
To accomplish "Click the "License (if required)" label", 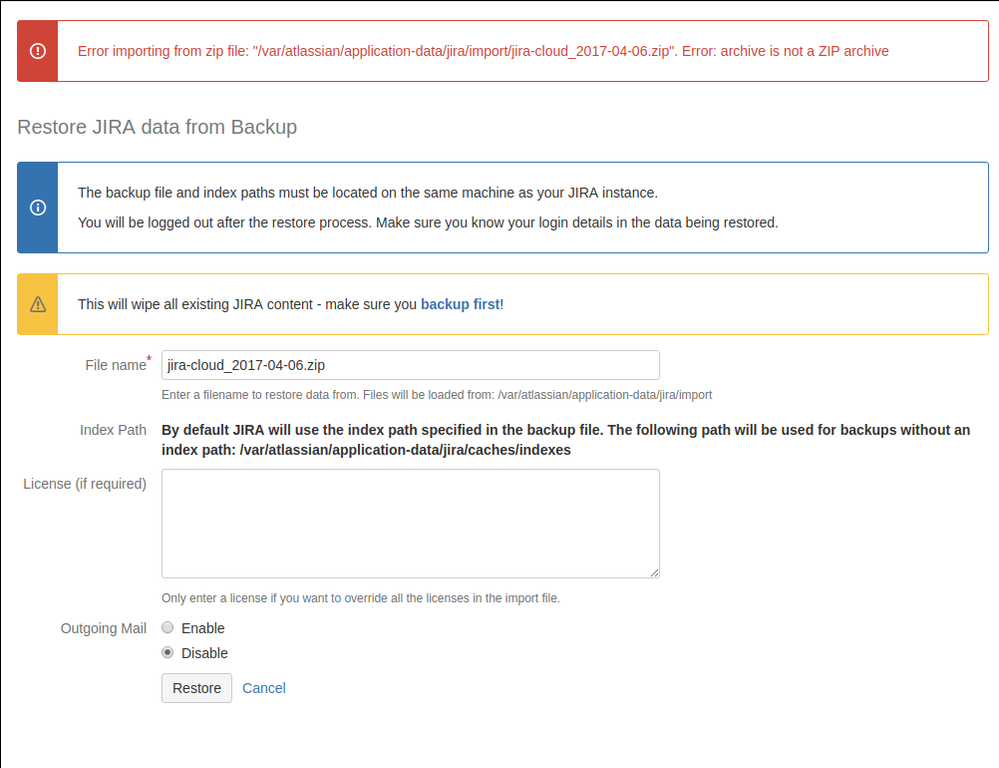I will 85,484.
